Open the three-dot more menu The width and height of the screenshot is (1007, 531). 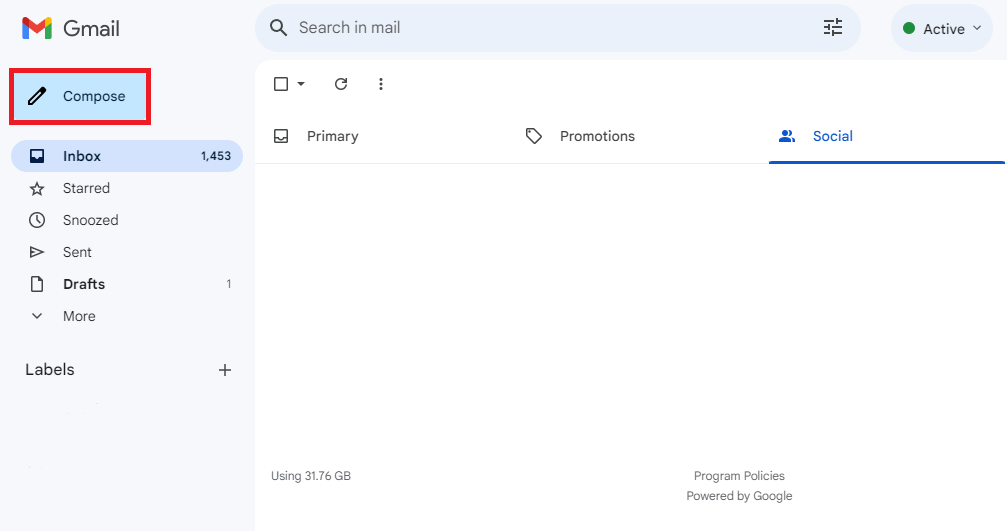click(381, 83)
